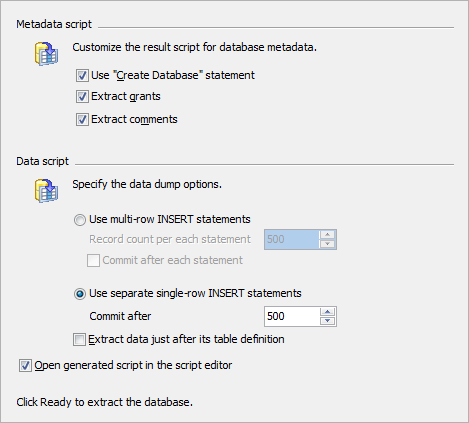Image resolution: width=469 pixels, height=423 pixels.
Task: Click the Metadata script database icon
Action: (x=46, y=53)
